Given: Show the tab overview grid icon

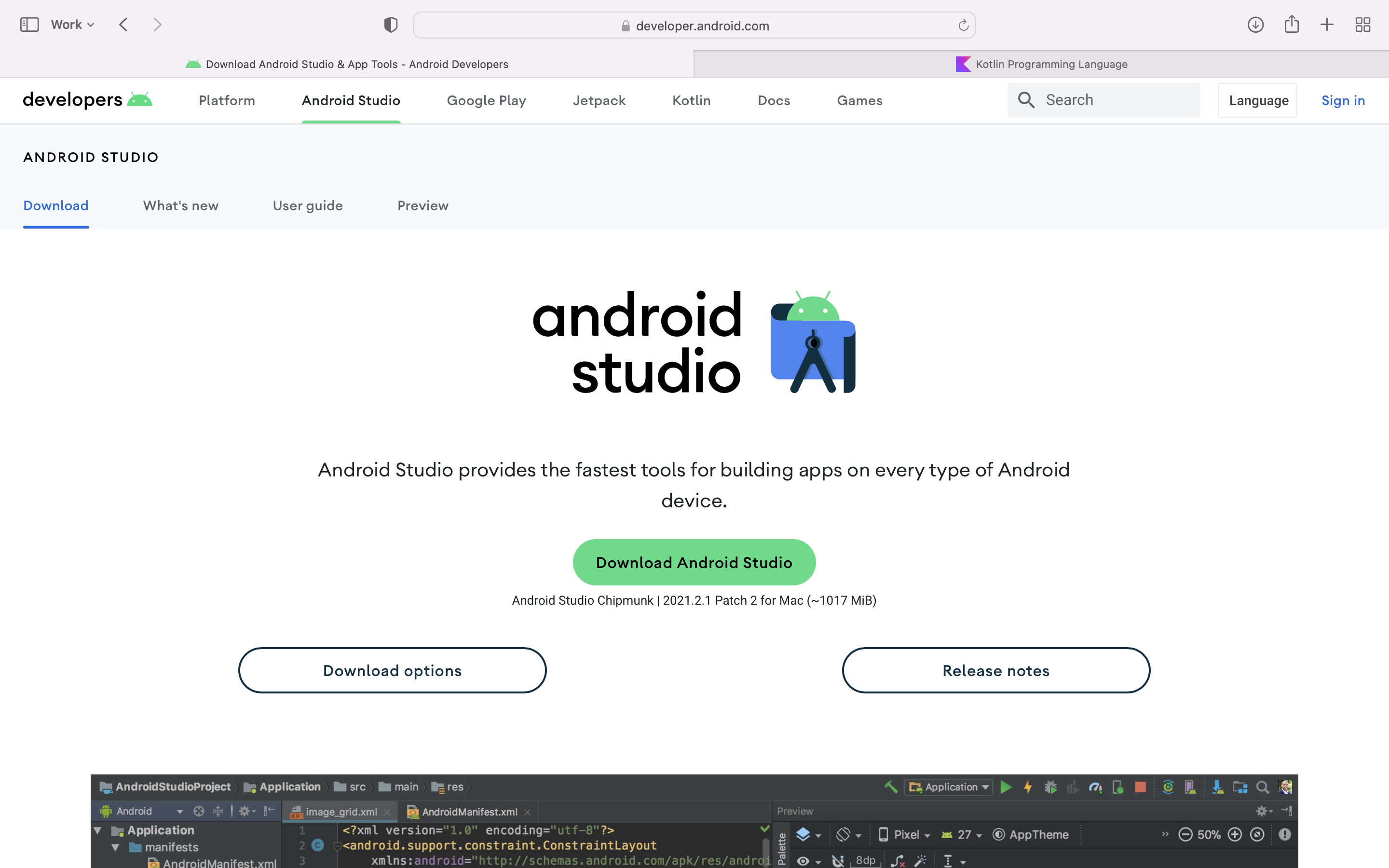Looking at the screenshot, I should 1362,25.
